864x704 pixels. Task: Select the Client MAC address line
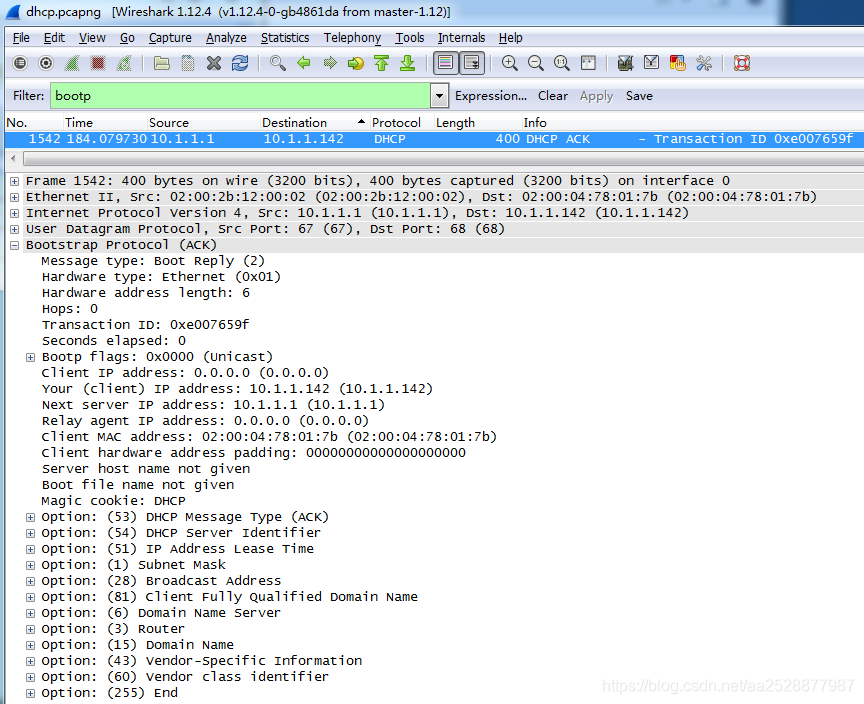point(269,437)
